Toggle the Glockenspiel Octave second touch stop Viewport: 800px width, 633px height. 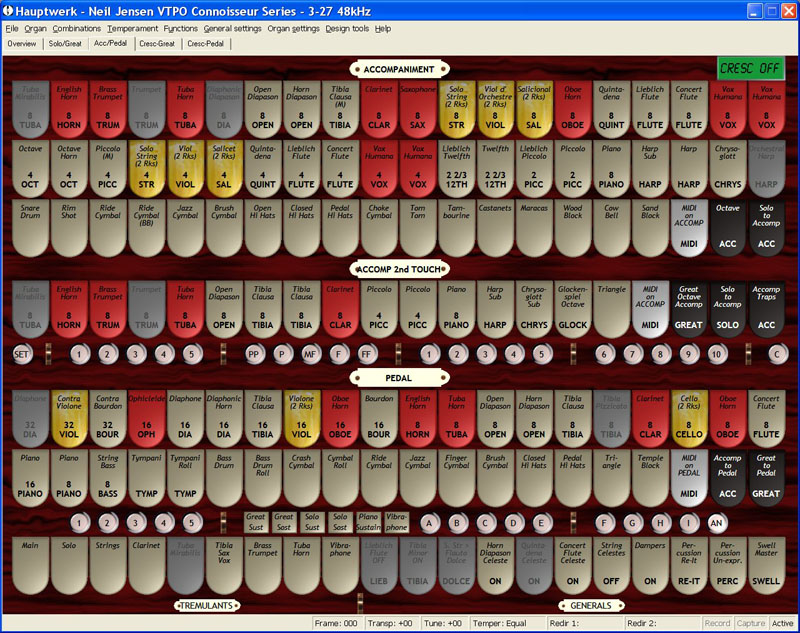click(572, 309)
